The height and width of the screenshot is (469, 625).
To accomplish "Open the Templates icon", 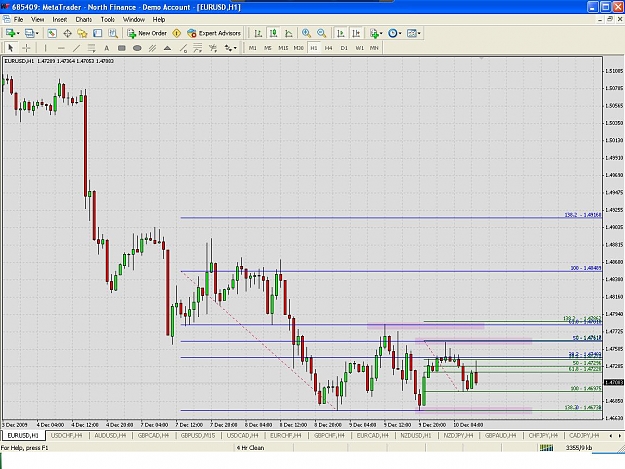I will pyautogui.click(x=411, y=33).
